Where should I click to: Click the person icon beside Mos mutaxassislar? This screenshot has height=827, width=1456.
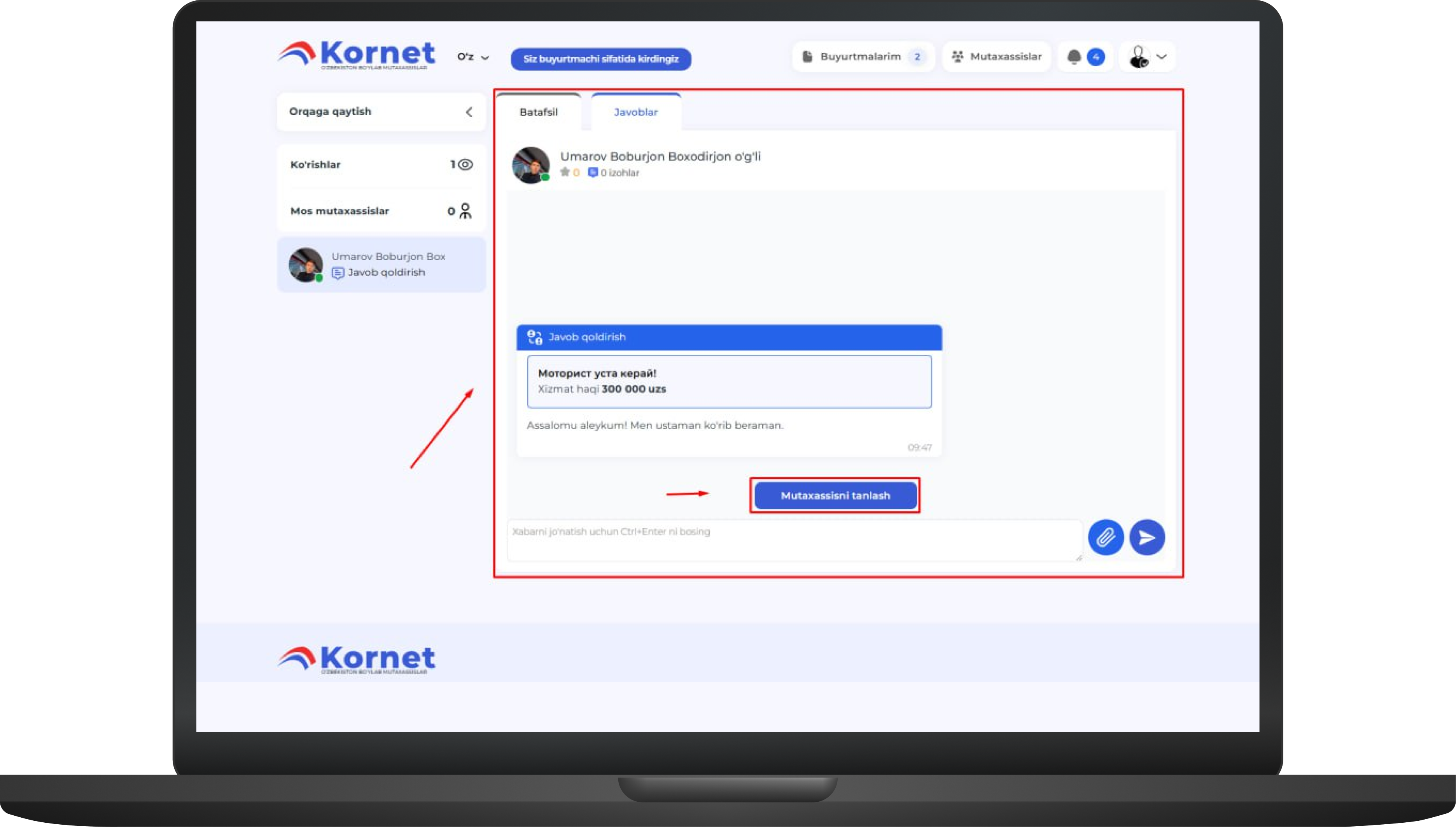tap(465, 211)
